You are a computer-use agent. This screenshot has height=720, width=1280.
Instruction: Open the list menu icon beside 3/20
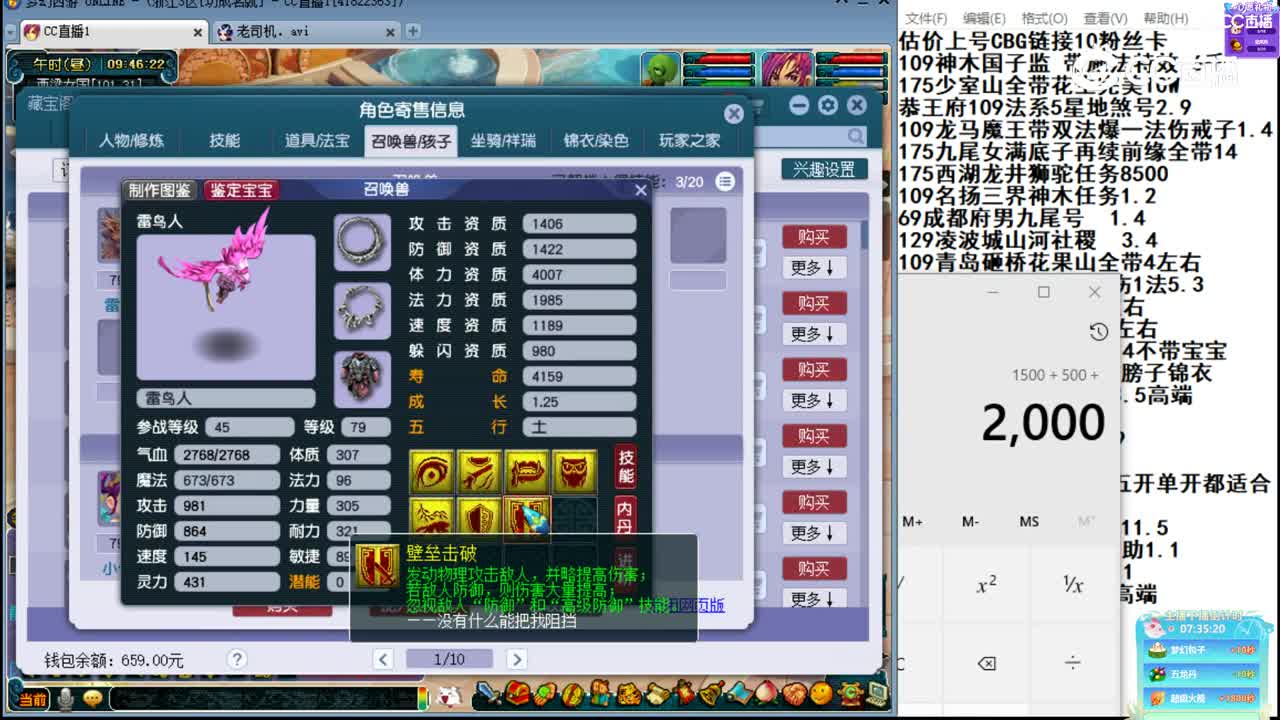pos(725,181)
